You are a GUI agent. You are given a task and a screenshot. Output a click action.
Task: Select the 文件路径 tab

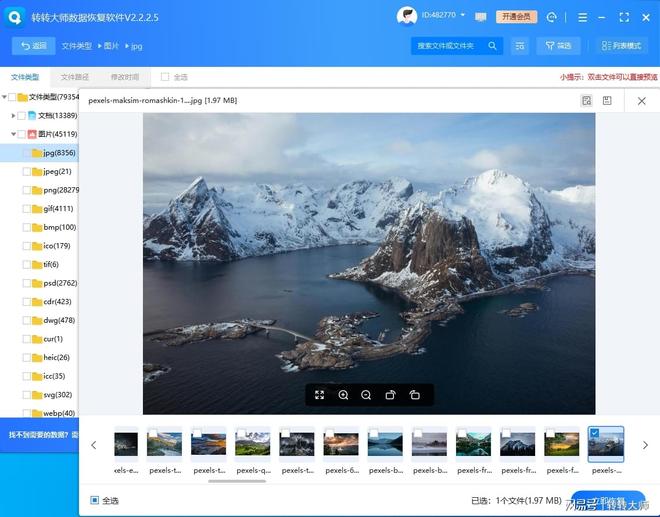[75, 77]
